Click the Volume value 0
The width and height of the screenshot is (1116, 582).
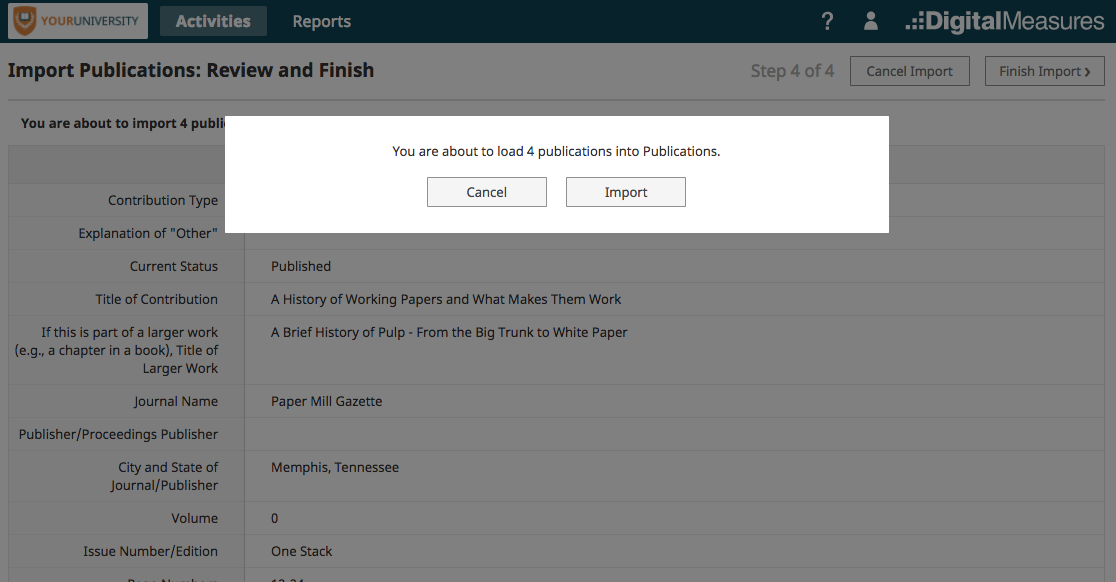[275, 519]
